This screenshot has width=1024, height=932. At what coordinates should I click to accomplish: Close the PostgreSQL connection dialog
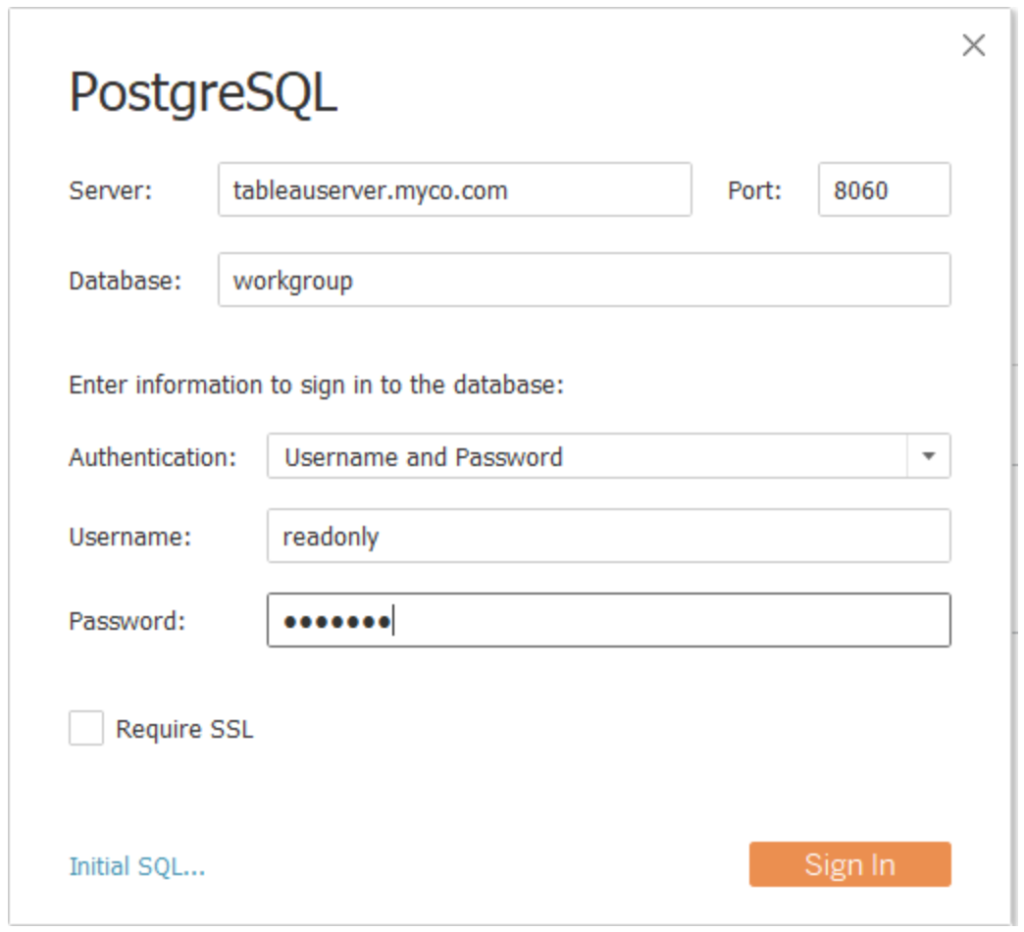click(973, 45)
